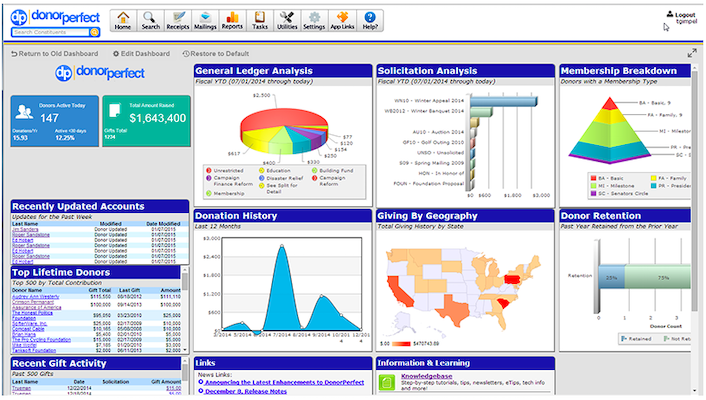706x400 pixels.
Task: Open the $15.00 gift amount link
Action: tap(173, 388)
